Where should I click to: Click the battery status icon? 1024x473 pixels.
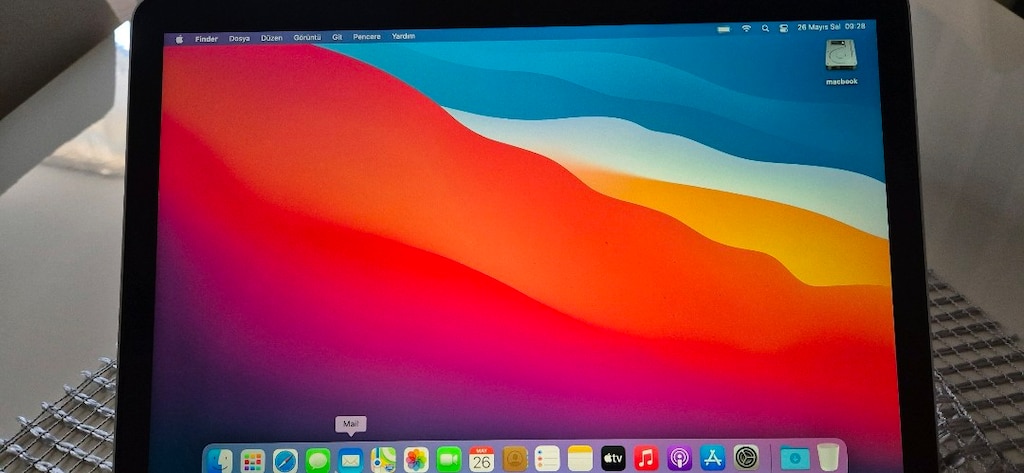pos(724,29)
